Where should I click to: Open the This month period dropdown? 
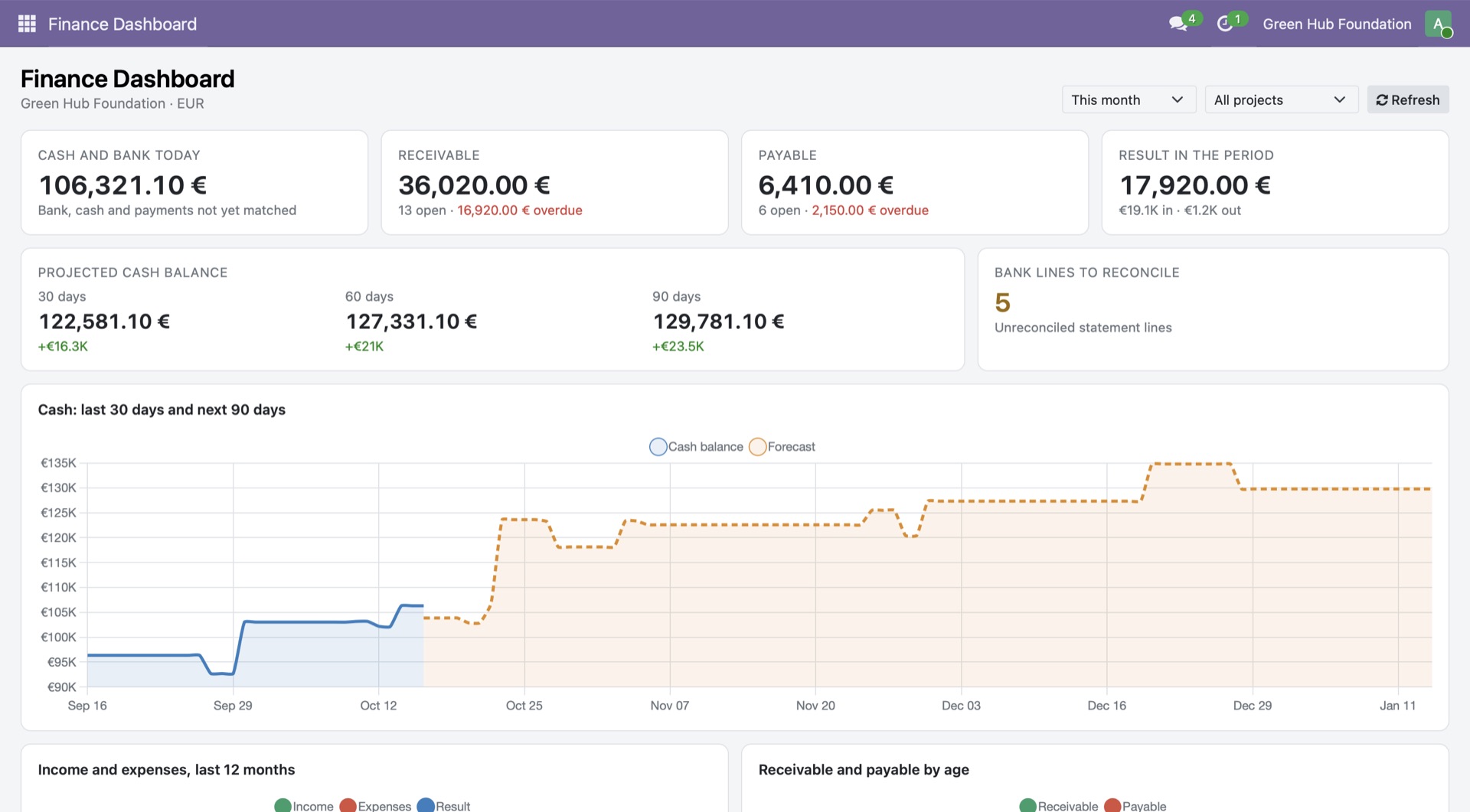point(1129,99)
